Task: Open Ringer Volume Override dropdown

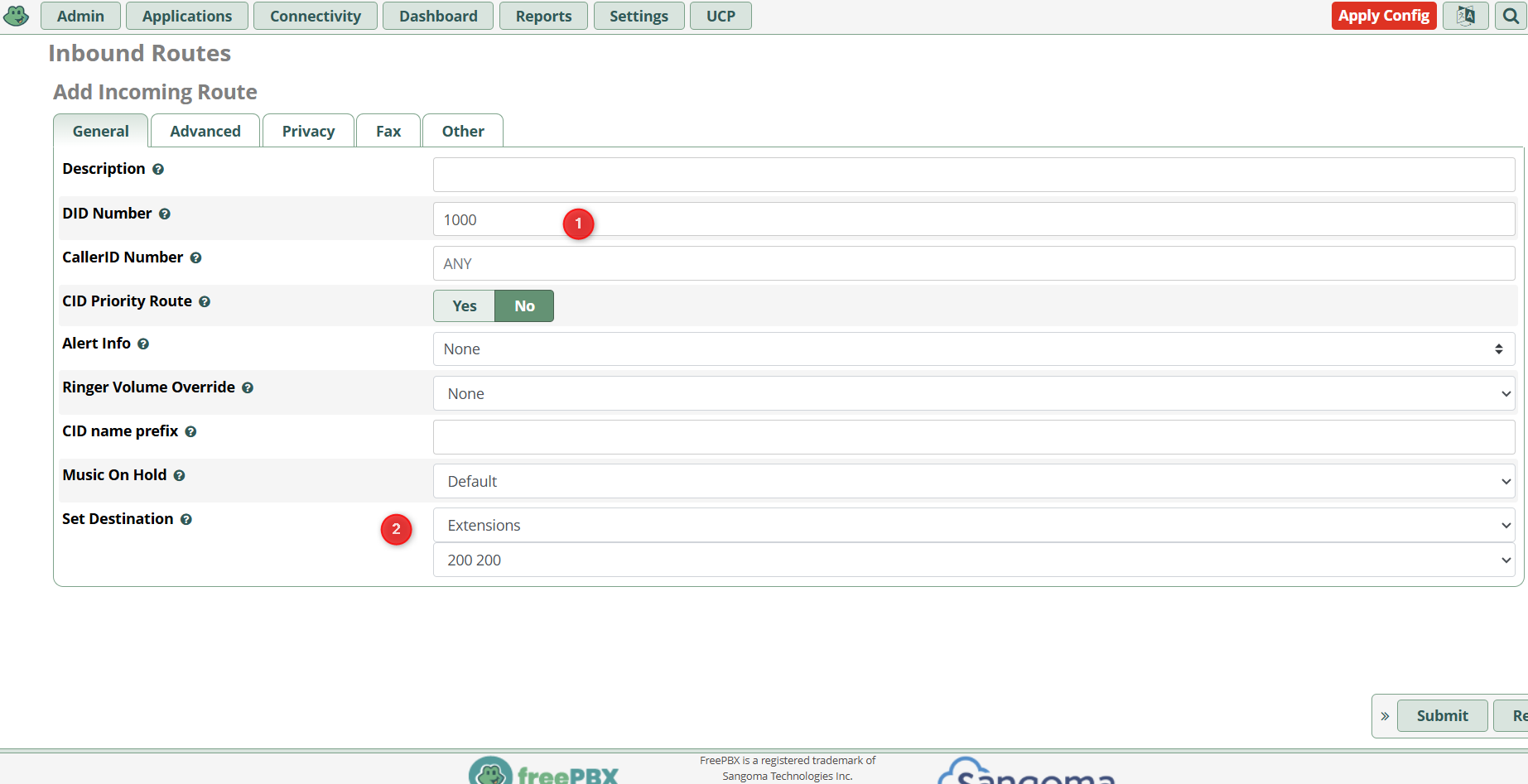Action: pyautogui.click(x=974, y=393)
